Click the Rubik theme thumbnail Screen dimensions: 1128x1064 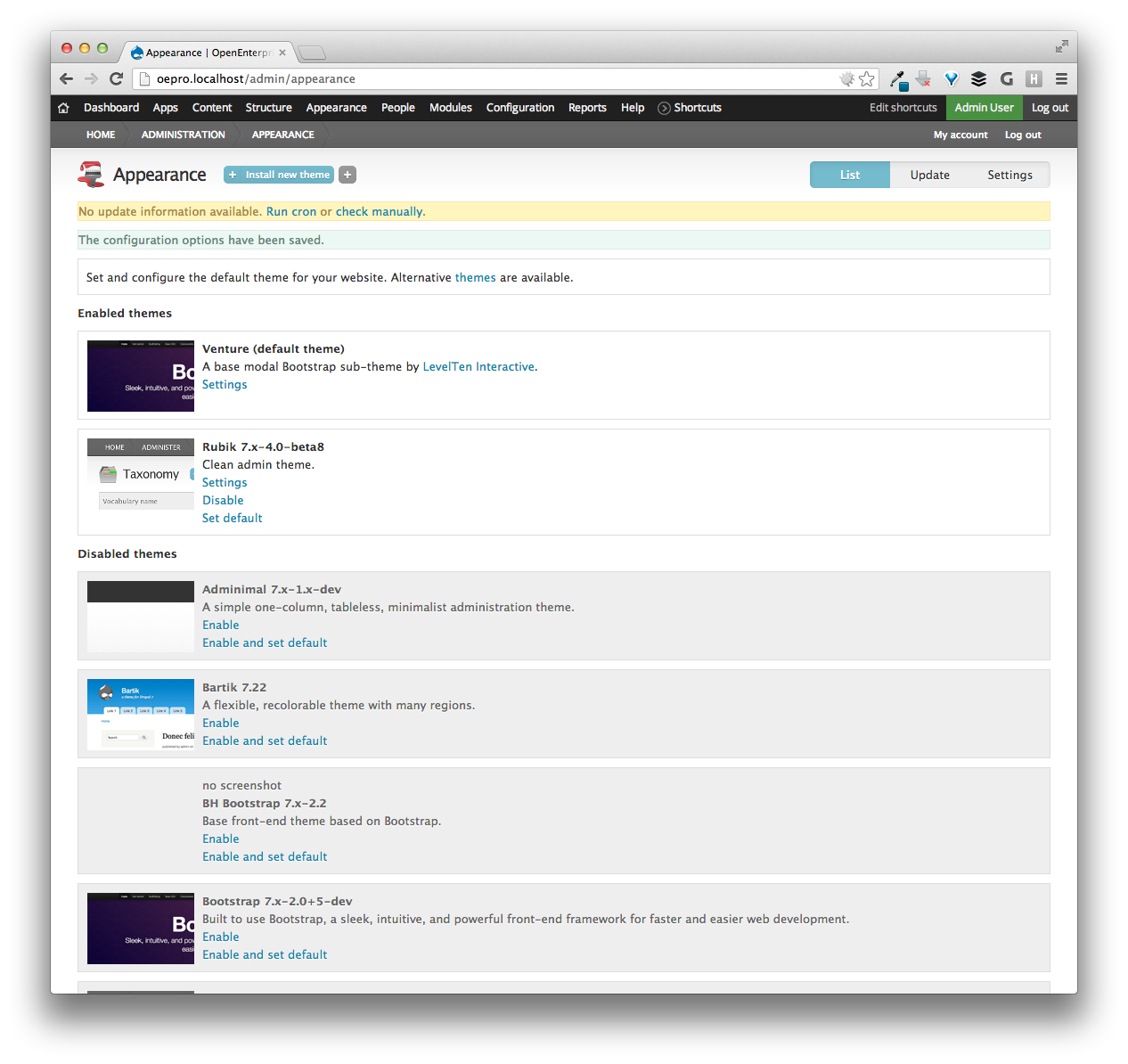[141, 474]
